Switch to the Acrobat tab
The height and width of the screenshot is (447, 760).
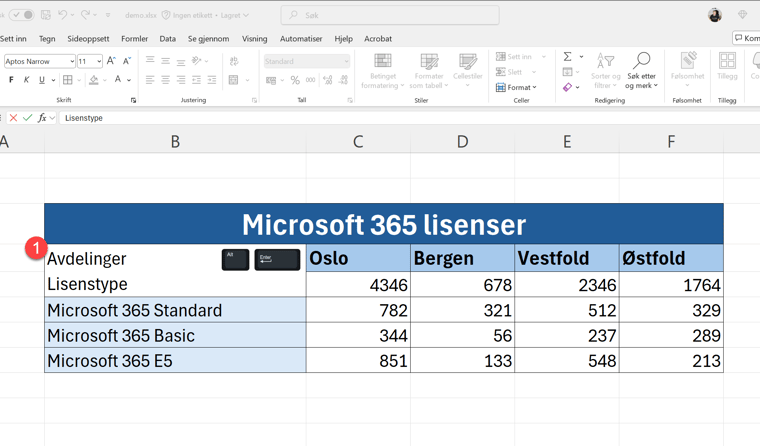pos(378,39)
